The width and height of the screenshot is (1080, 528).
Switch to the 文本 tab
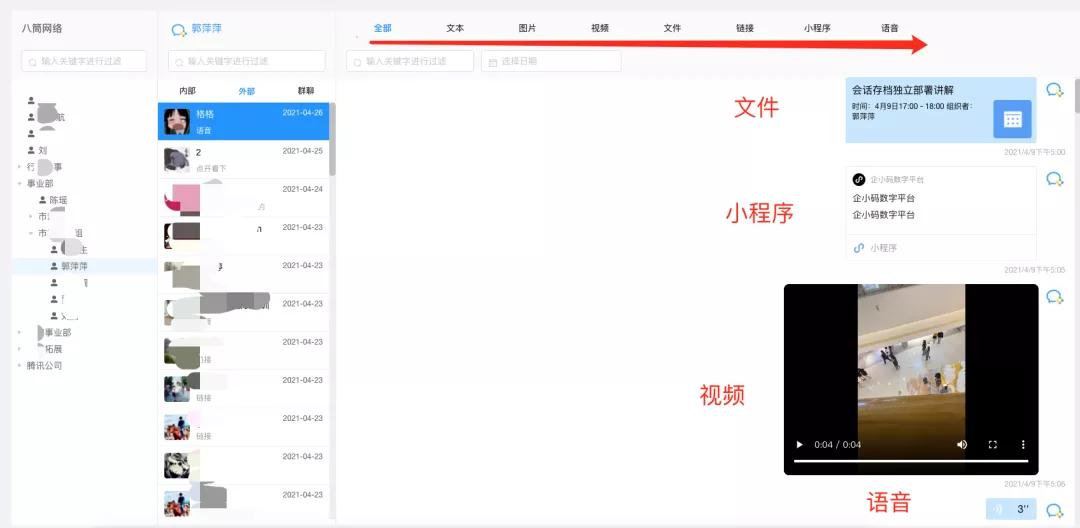pyautogui.click(x=455, y=28)
